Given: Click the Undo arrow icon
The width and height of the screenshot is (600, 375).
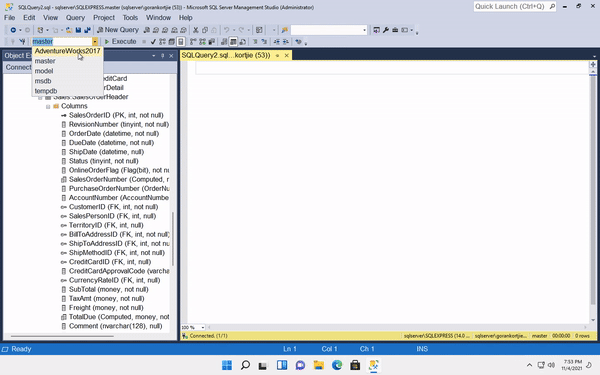Looking at the screenshot, I should tap(227, 30).
